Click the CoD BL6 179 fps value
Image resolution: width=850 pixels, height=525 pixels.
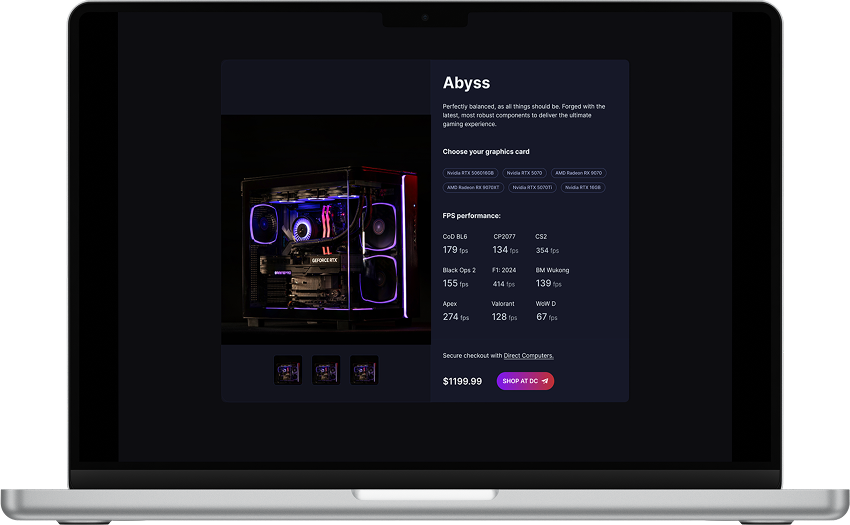coord(455,250)
